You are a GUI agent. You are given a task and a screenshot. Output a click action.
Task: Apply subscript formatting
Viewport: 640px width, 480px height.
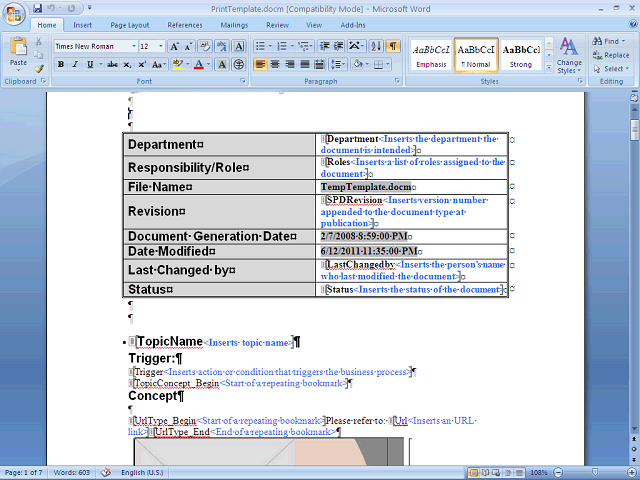pyautogui.click(x=127, y=64)
